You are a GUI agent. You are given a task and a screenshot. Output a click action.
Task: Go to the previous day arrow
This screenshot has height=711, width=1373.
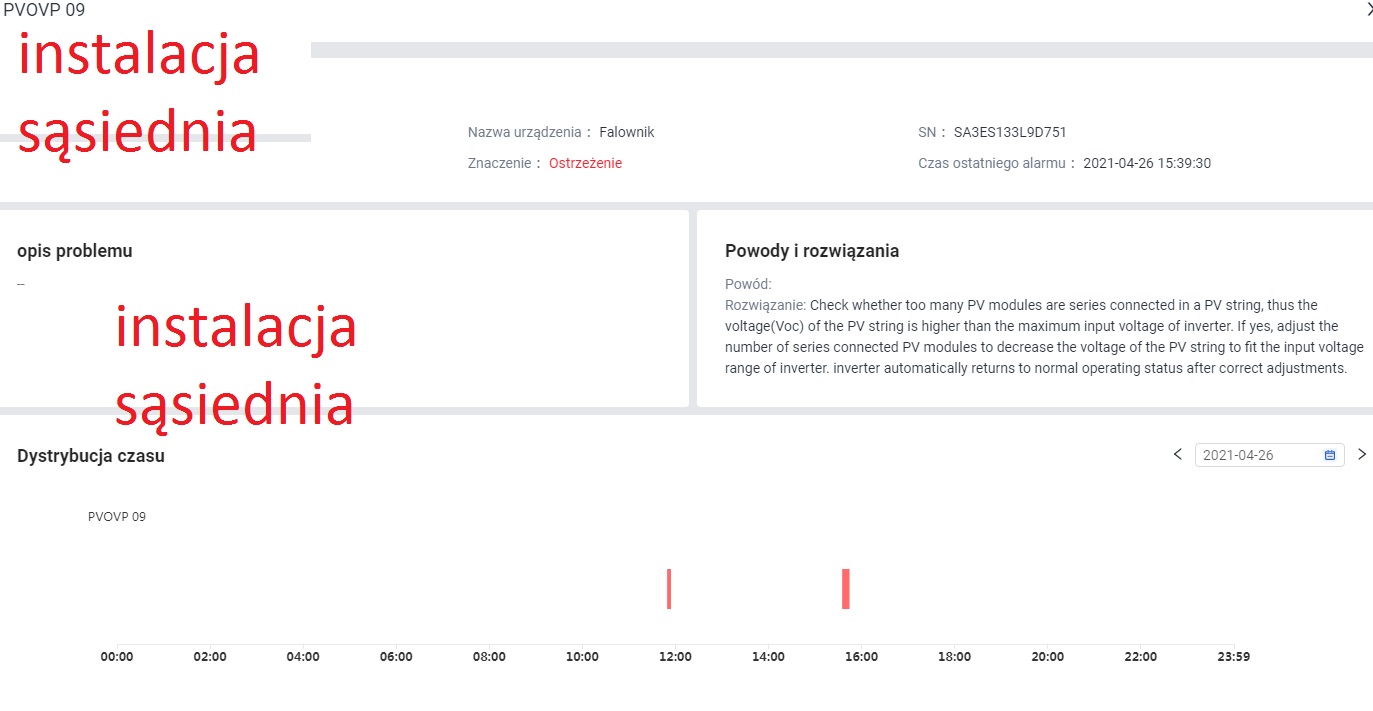1178,455
